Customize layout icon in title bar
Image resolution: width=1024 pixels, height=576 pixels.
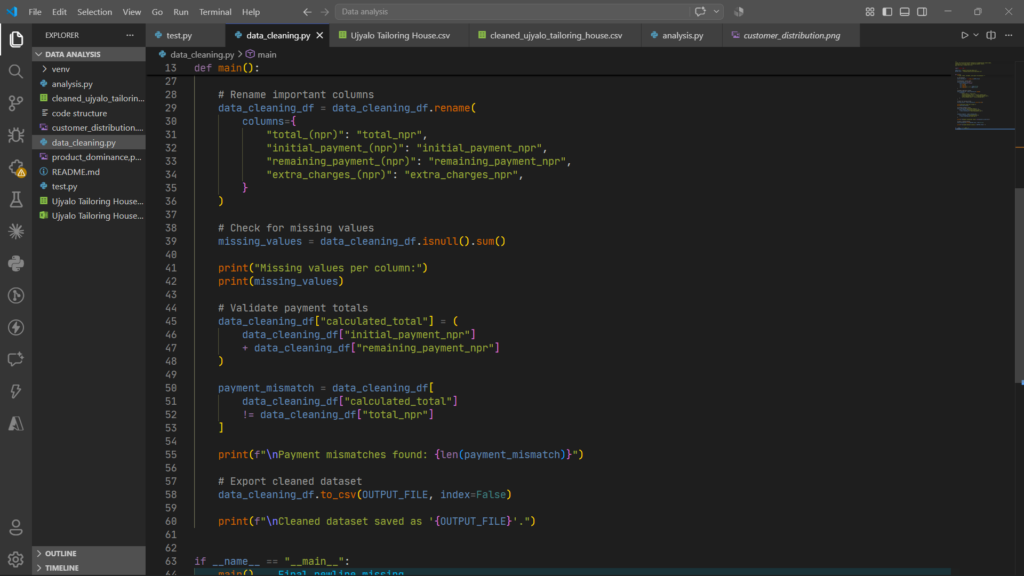[x=870, y=12]
